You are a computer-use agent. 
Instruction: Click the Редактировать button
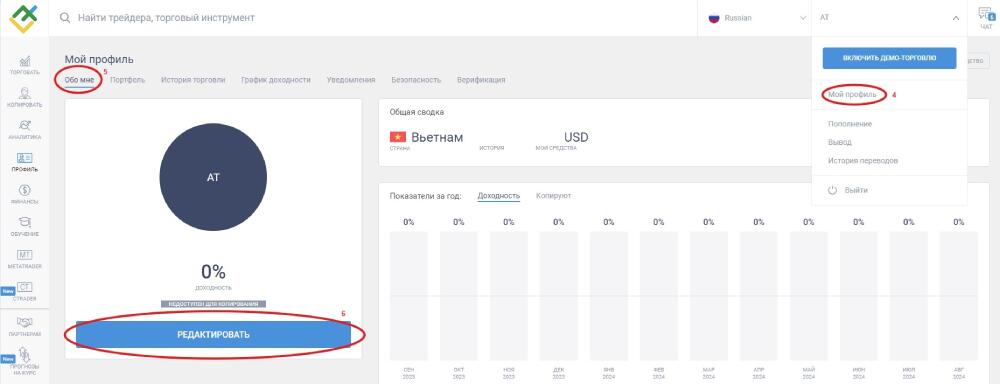point(213,334)
